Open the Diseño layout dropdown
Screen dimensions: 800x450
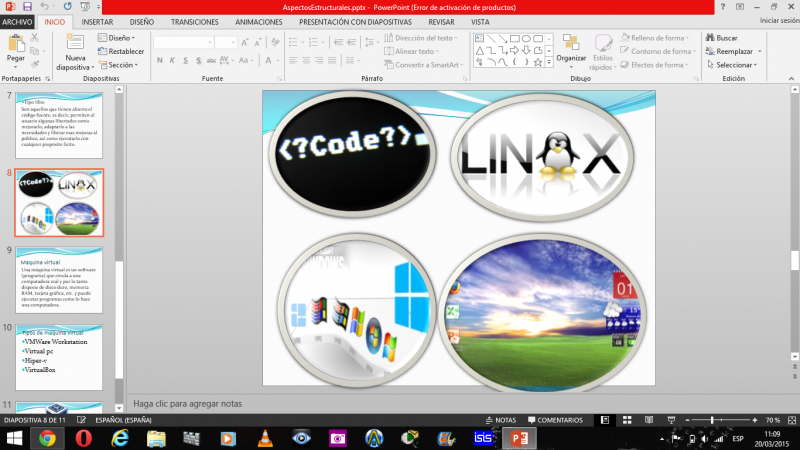coord(116,38)
